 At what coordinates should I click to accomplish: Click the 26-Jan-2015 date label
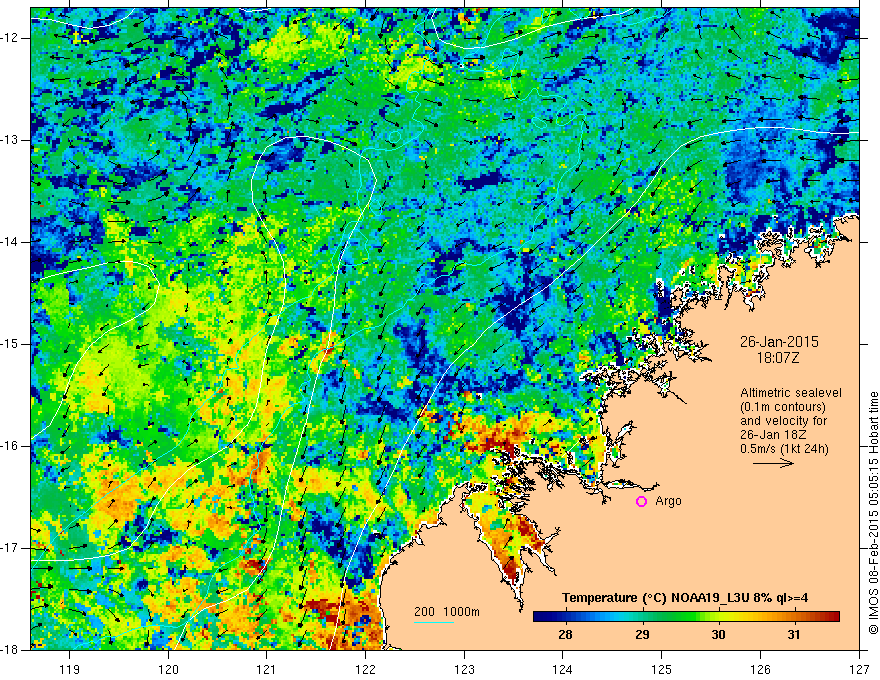click(779, 342)
